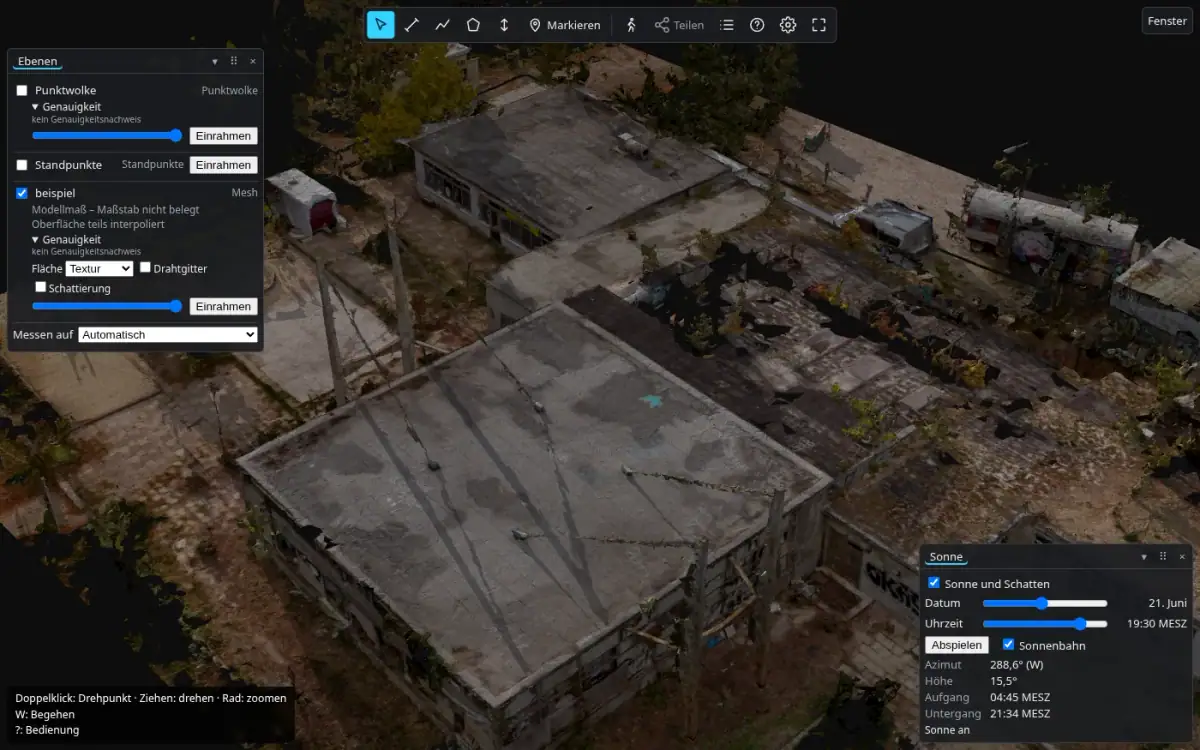The image size is (1200, 750).
Task: Collapse the Ebenen panel with its triangle
Action: (x=215, y=61)
